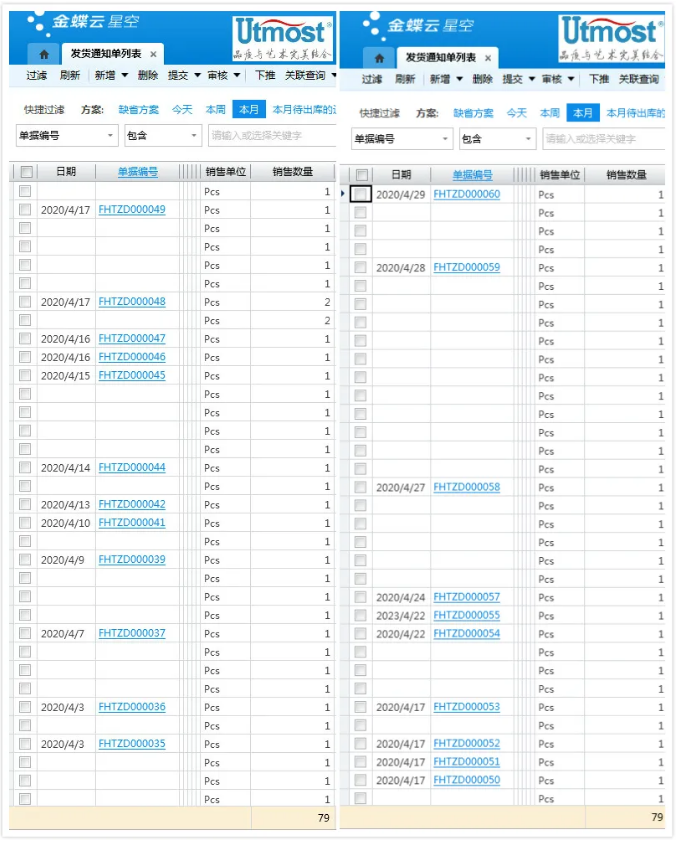The height and width of the screenshot is (844, 678).
Task: Click the Utmost logo in right window
Action: (x=611, y=38)
